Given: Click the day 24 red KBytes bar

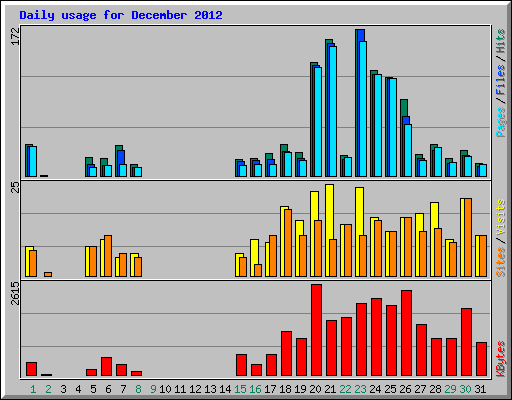Looking at the screenshot, I should pyautogui.click(x=377, y=337).
